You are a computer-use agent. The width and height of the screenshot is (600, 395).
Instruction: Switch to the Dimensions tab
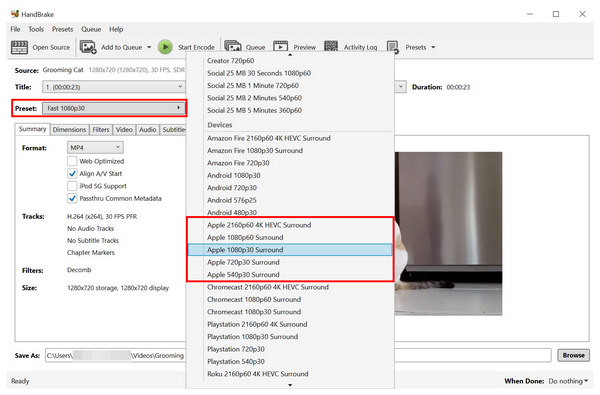(69, 129)
